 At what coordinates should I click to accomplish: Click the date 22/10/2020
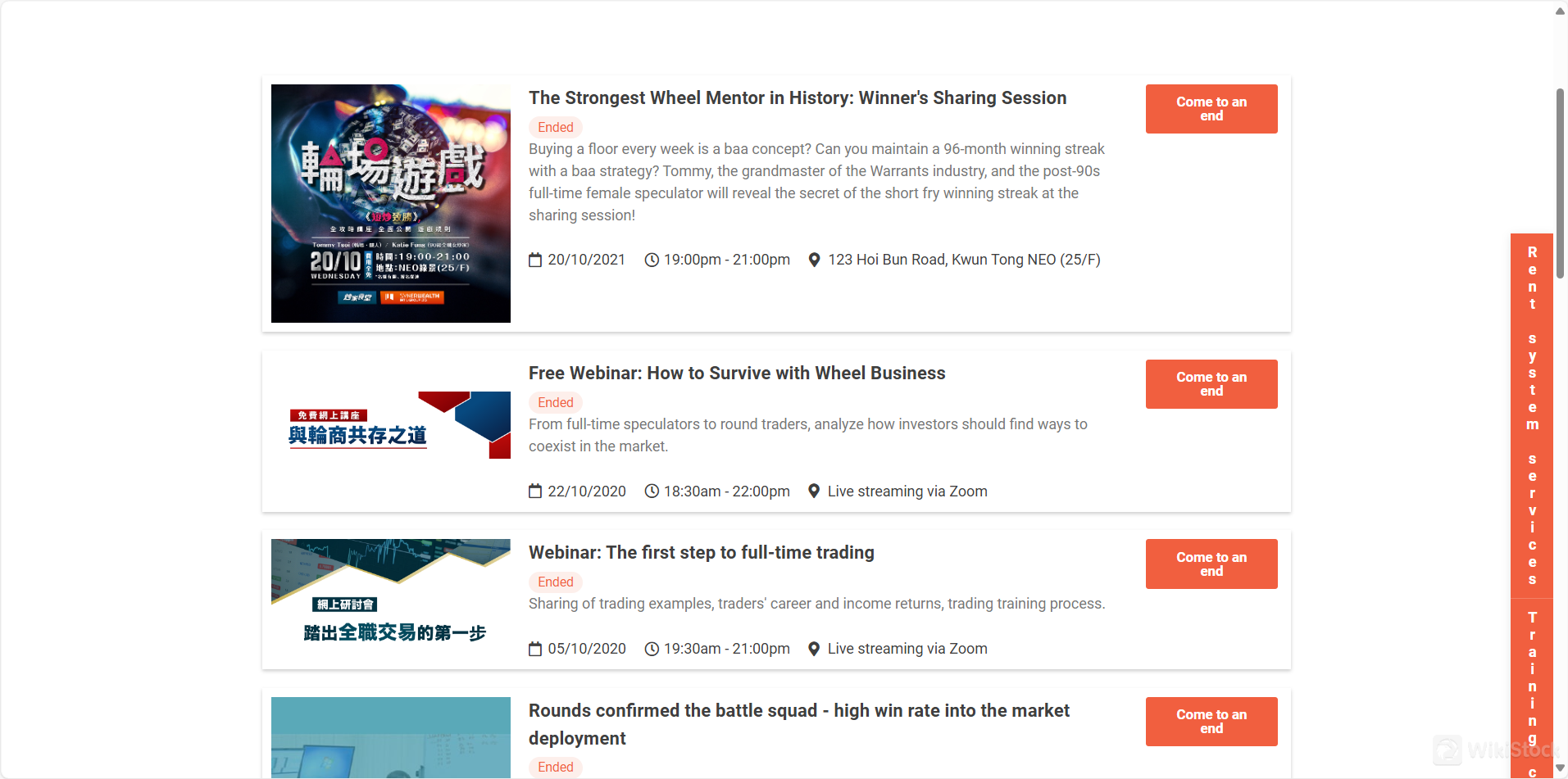[587, 491]
